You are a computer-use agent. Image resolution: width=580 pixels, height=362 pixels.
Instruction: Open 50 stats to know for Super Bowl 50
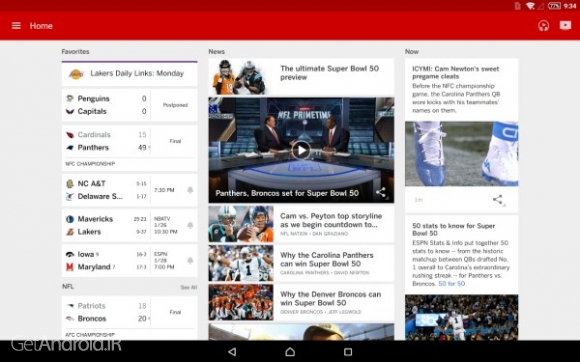tap(453, 230)
